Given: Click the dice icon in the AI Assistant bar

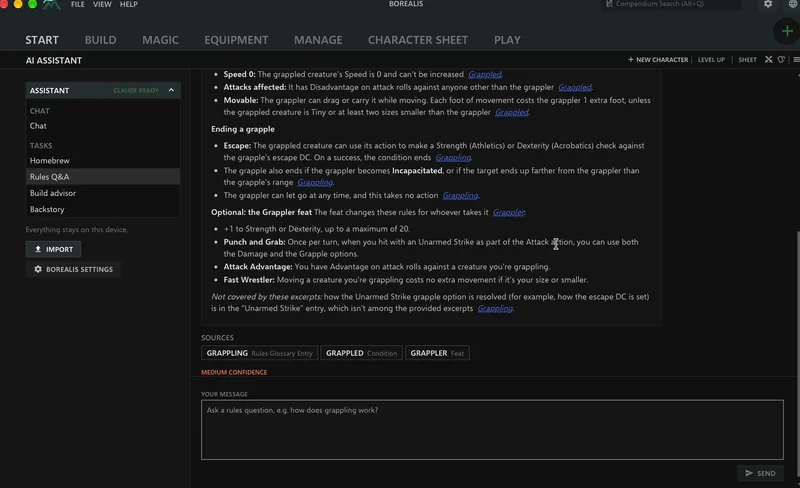Looking at the screenshot, I should 781,60.
